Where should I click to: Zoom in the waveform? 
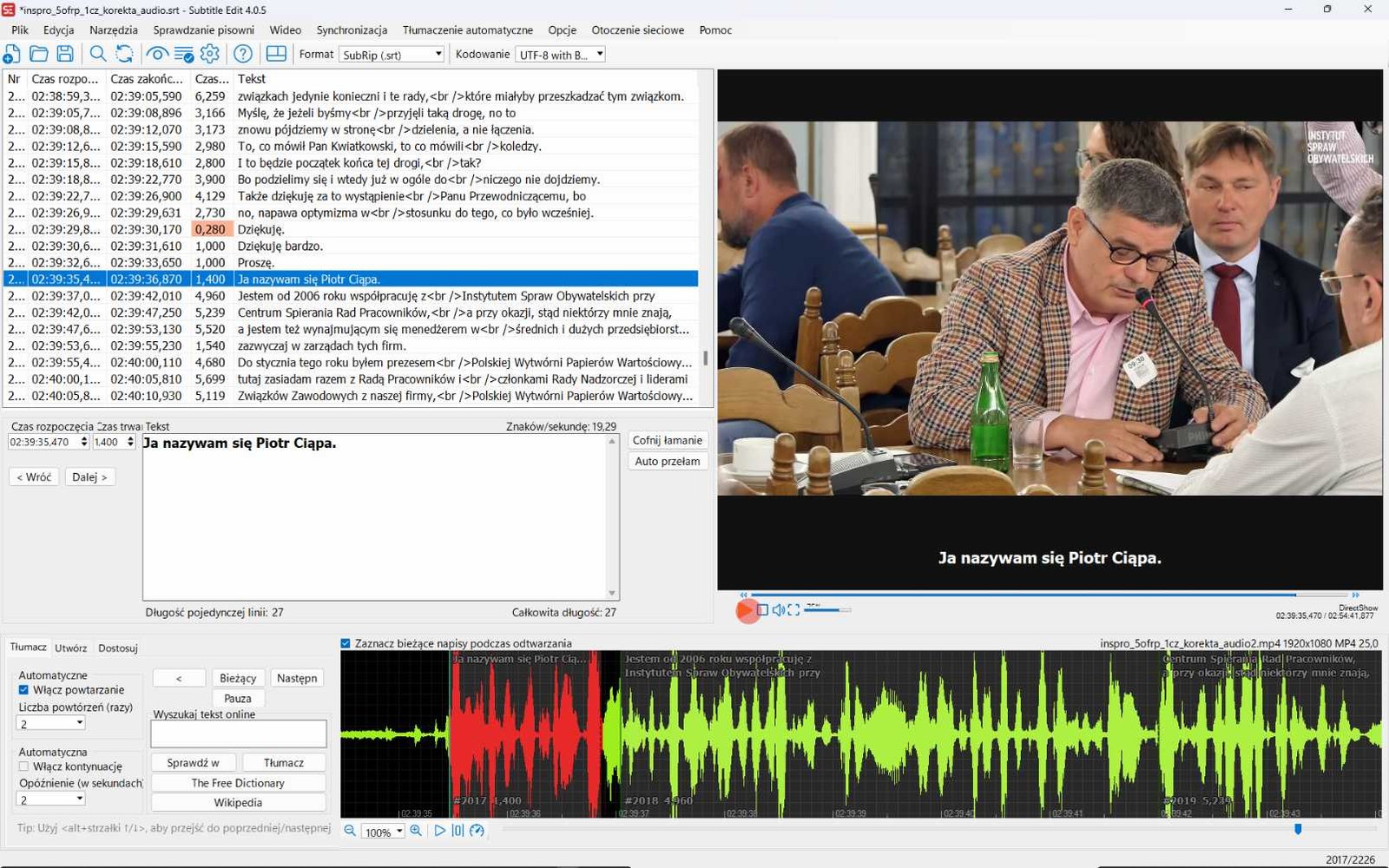[416, 831]
